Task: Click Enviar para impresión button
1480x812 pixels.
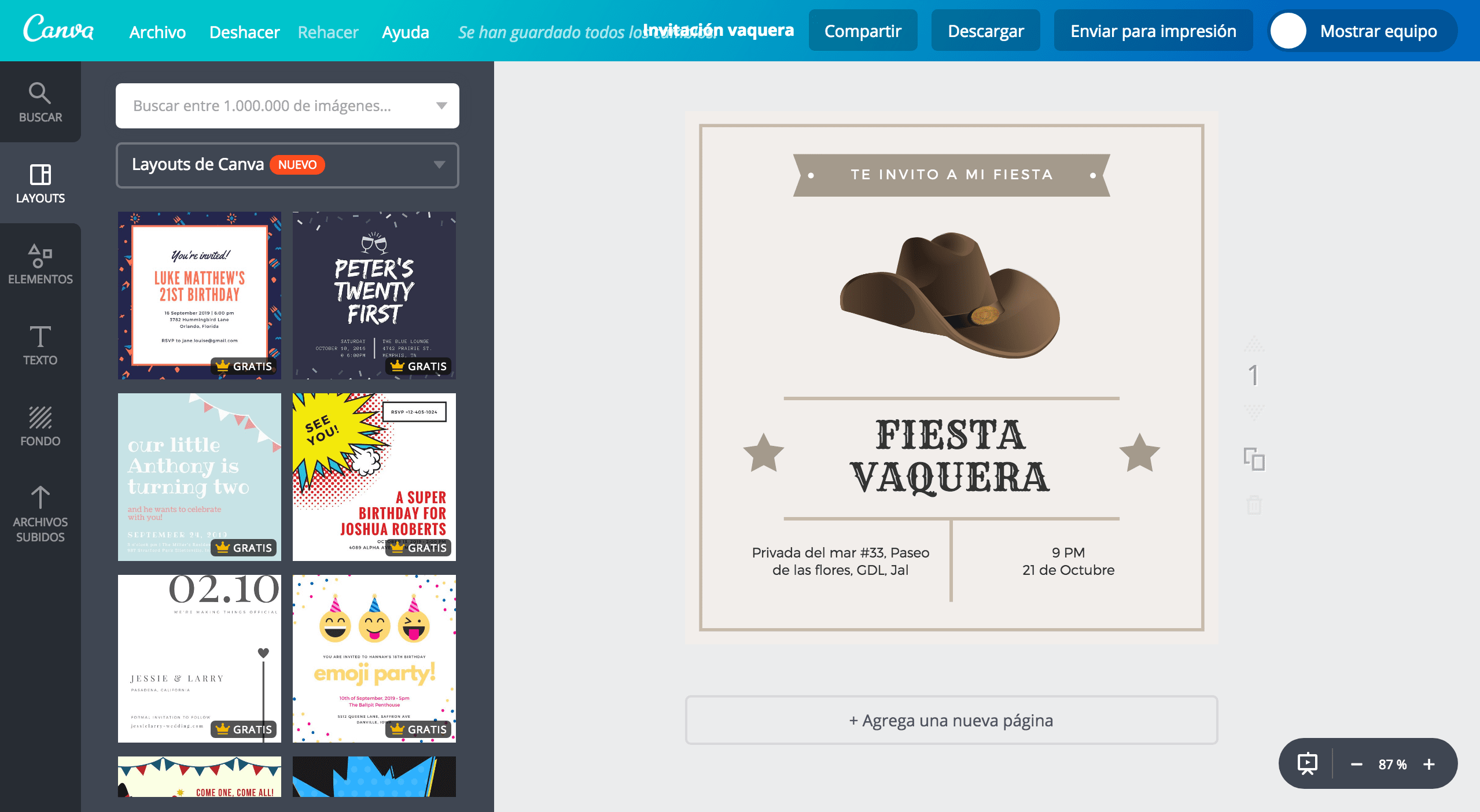Action: coord(1153,31)
